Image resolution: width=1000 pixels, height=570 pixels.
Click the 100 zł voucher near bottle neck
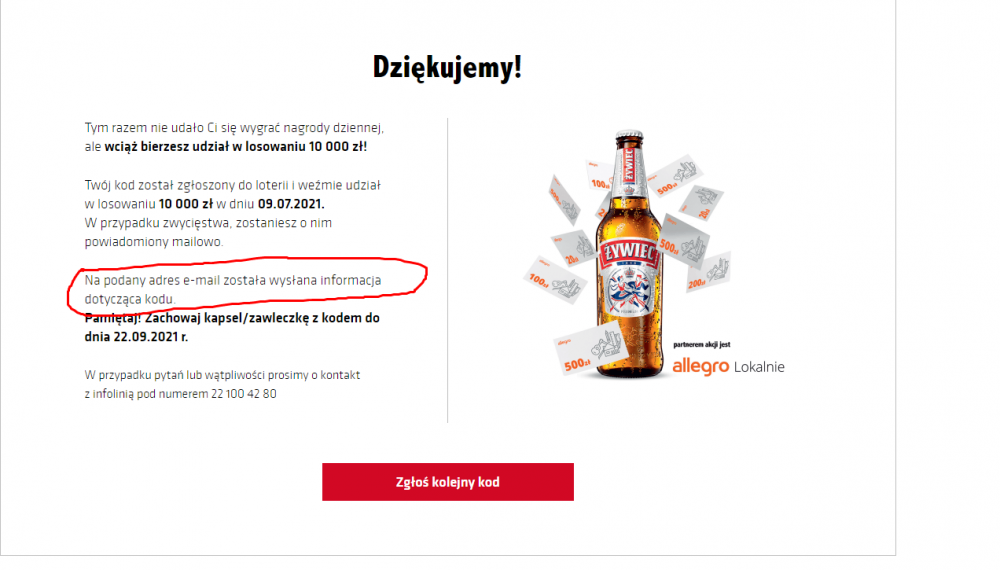click(599, 176)
